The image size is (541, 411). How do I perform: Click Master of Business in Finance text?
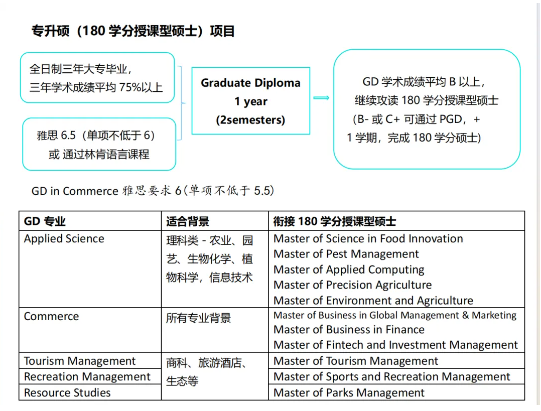(349, 330)
